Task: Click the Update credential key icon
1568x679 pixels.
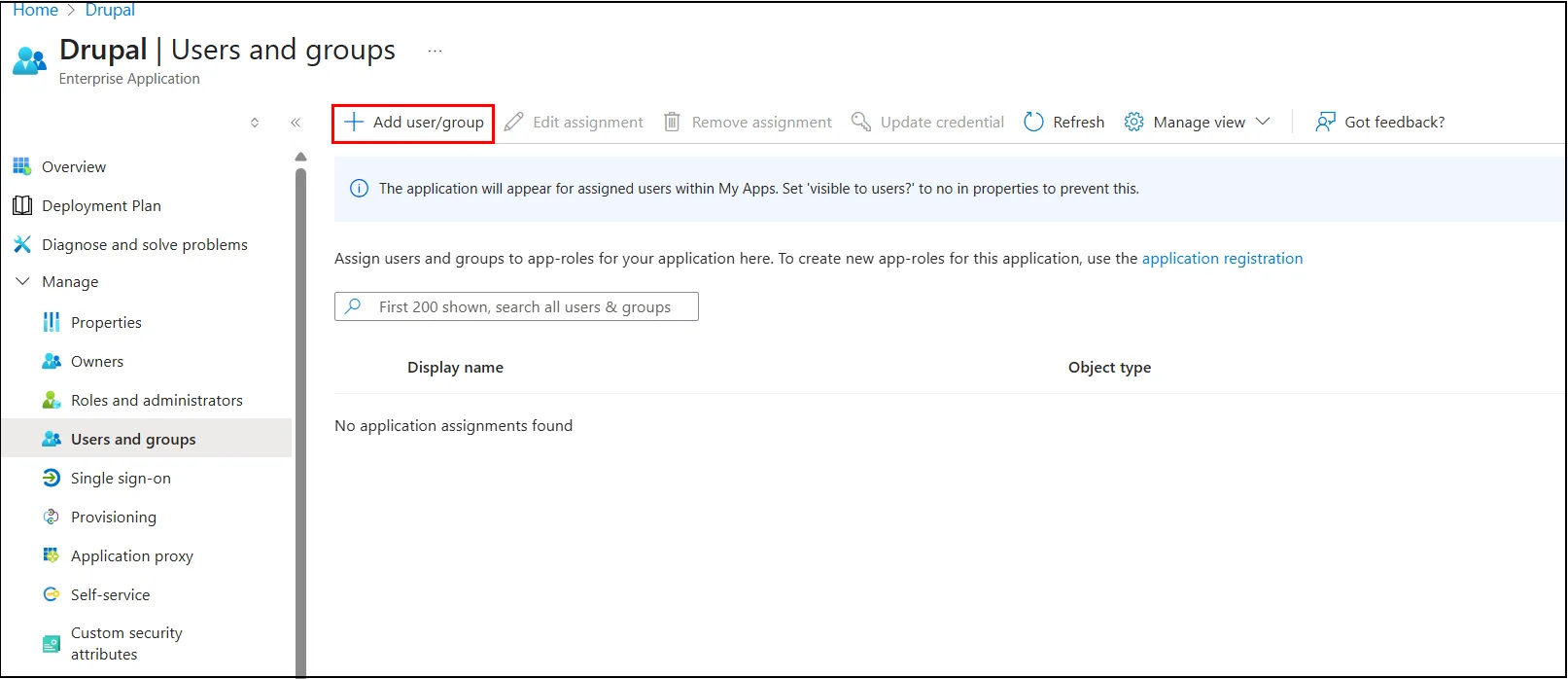Action: 861,122
